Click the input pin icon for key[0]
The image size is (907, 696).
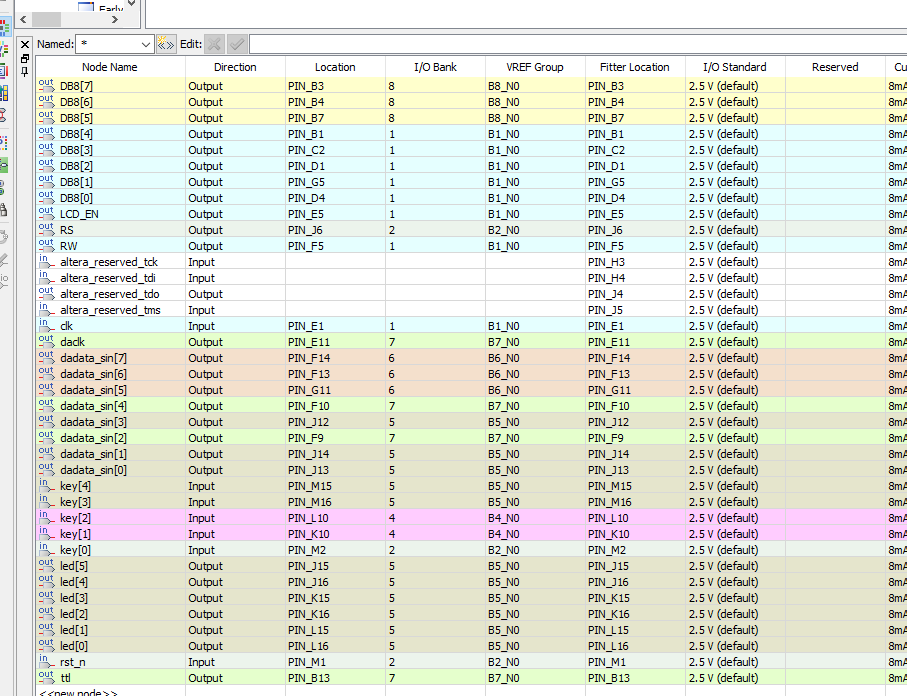tap(46, 549)
